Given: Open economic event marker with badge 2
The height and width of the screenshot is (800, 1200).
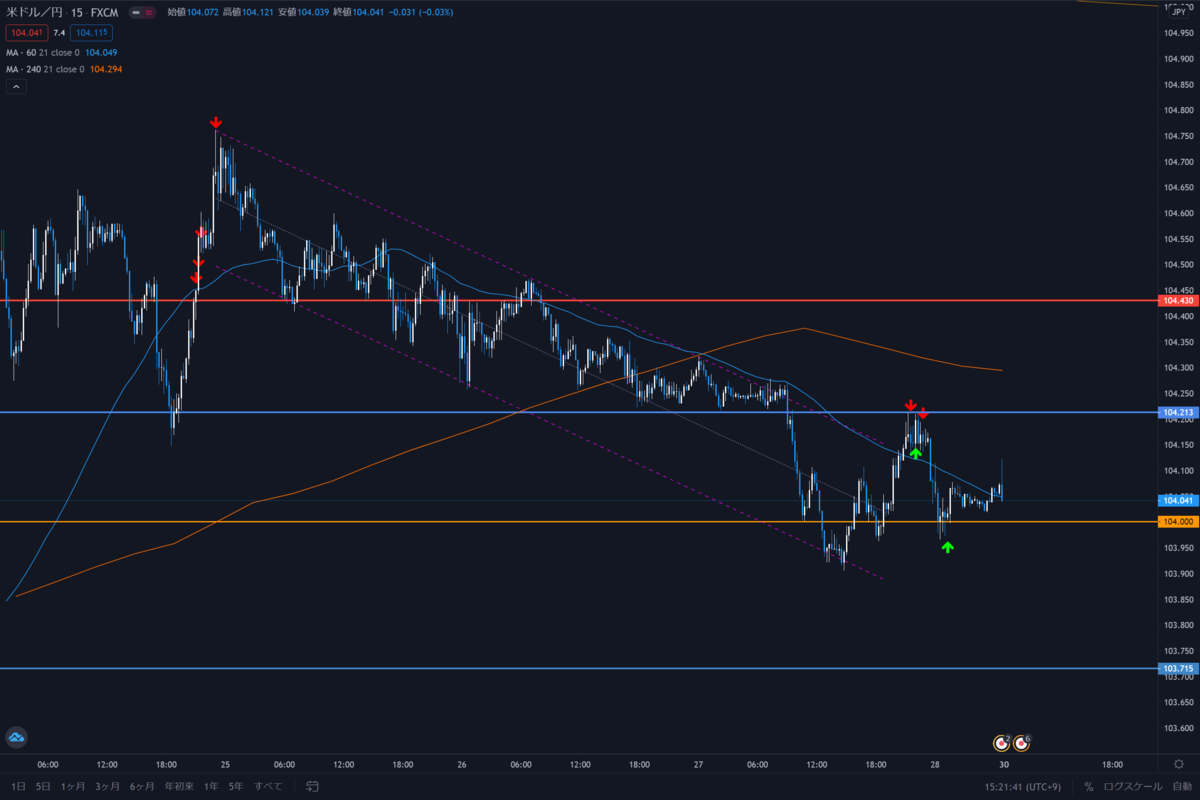Looking at the screenshot, I should [x=1000, y=743].
